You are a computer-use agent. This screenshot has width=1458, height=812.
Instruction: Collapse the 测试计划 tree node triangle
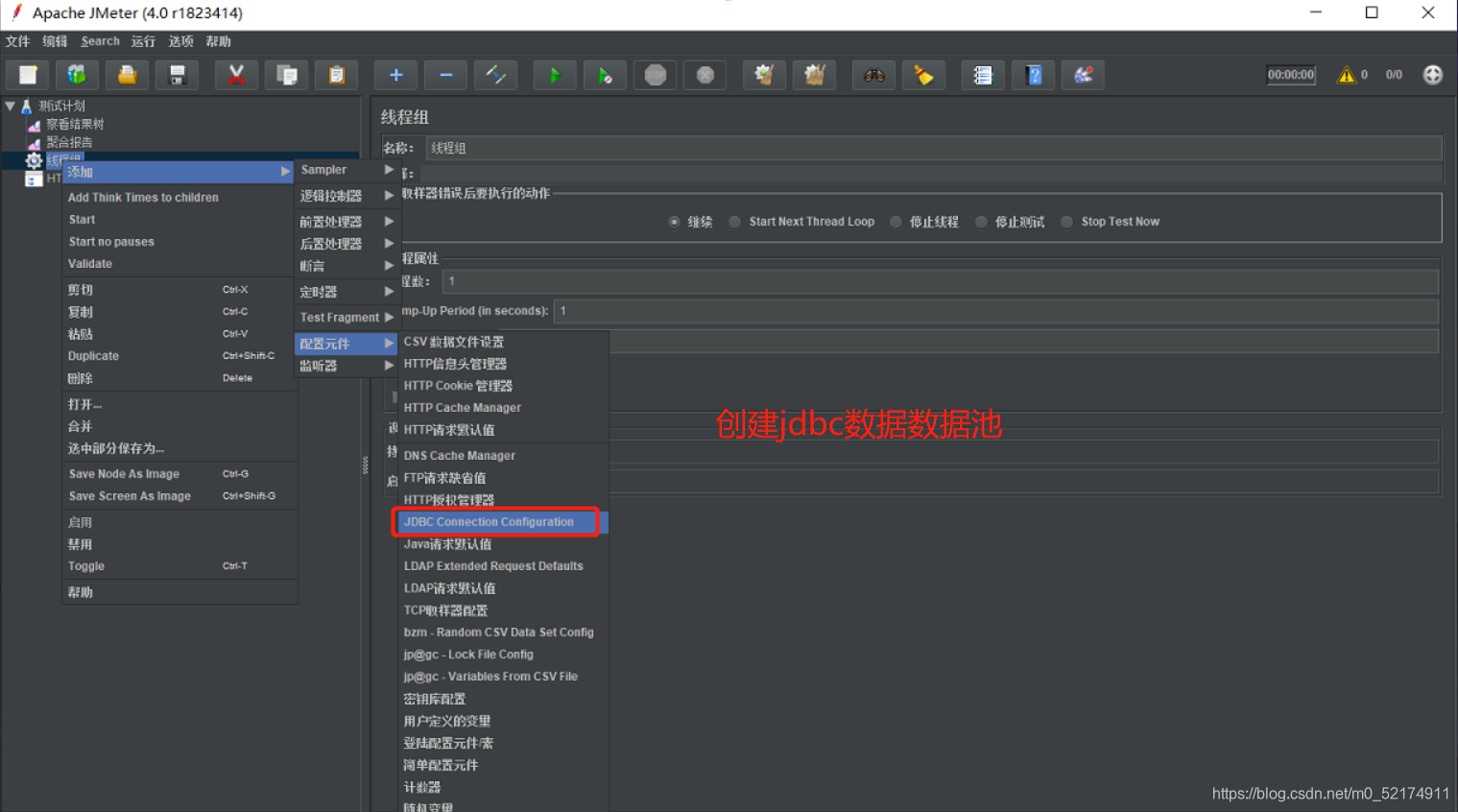[11, 106]
